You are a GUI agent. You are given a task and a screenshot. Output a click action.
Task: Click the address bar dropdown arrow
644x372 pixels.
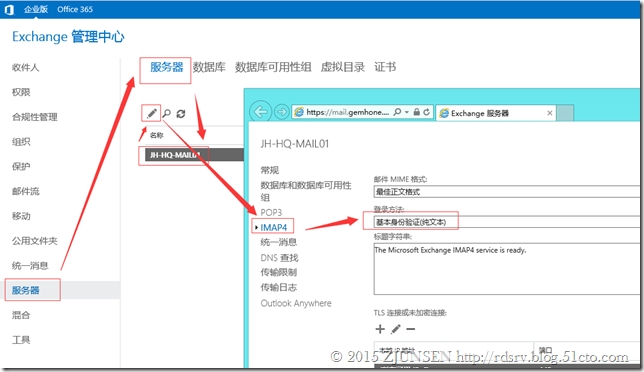click(407, 112)
